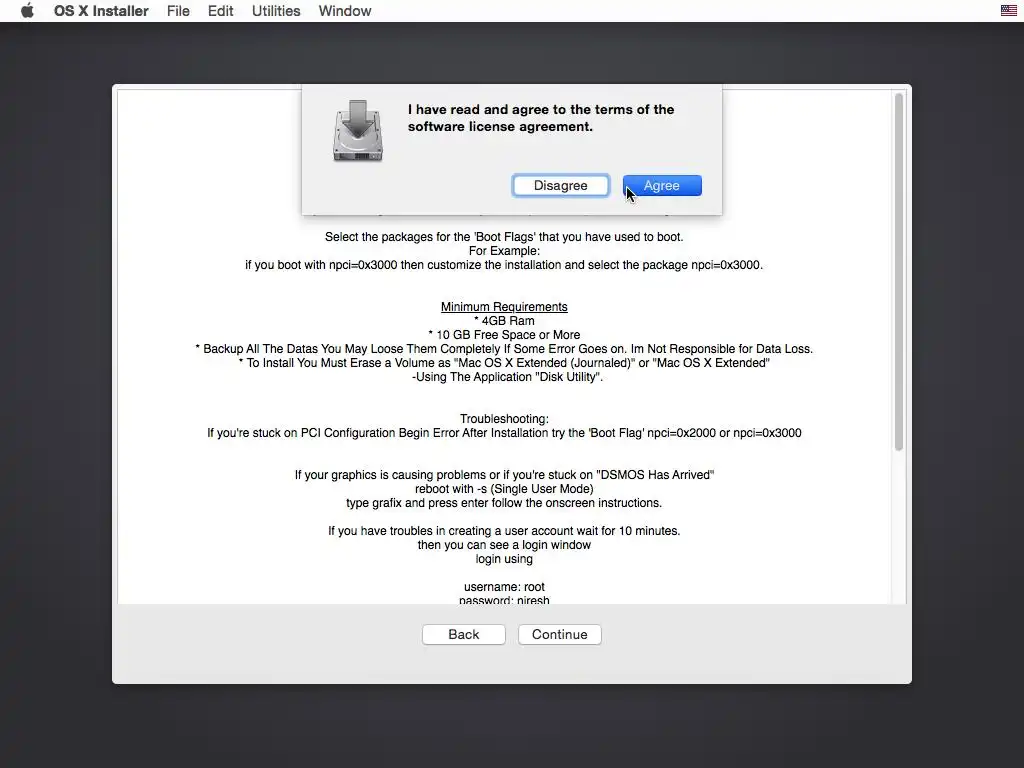1024x768 pixels.
Task: Click the installer hard drive icon in dialog
Action: click(x=357, y=131)
